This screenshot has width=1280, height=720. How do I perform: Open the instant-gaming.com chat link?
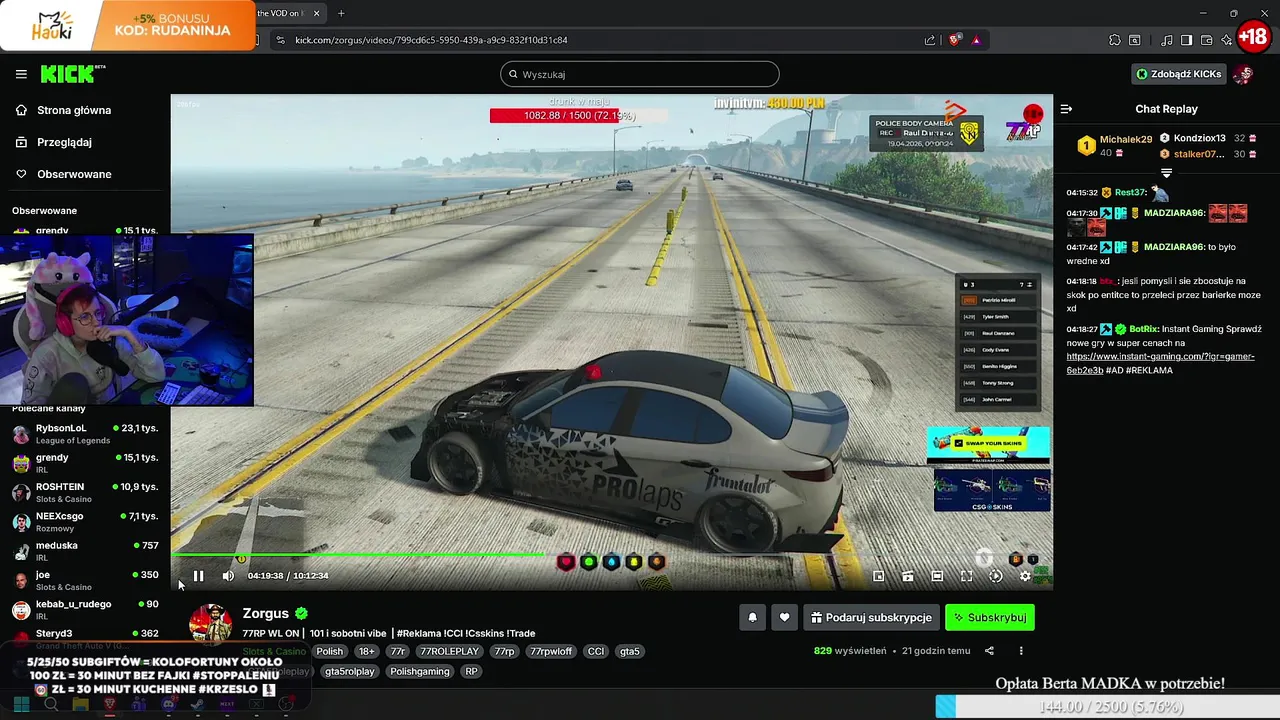(x=1160, y=363)
